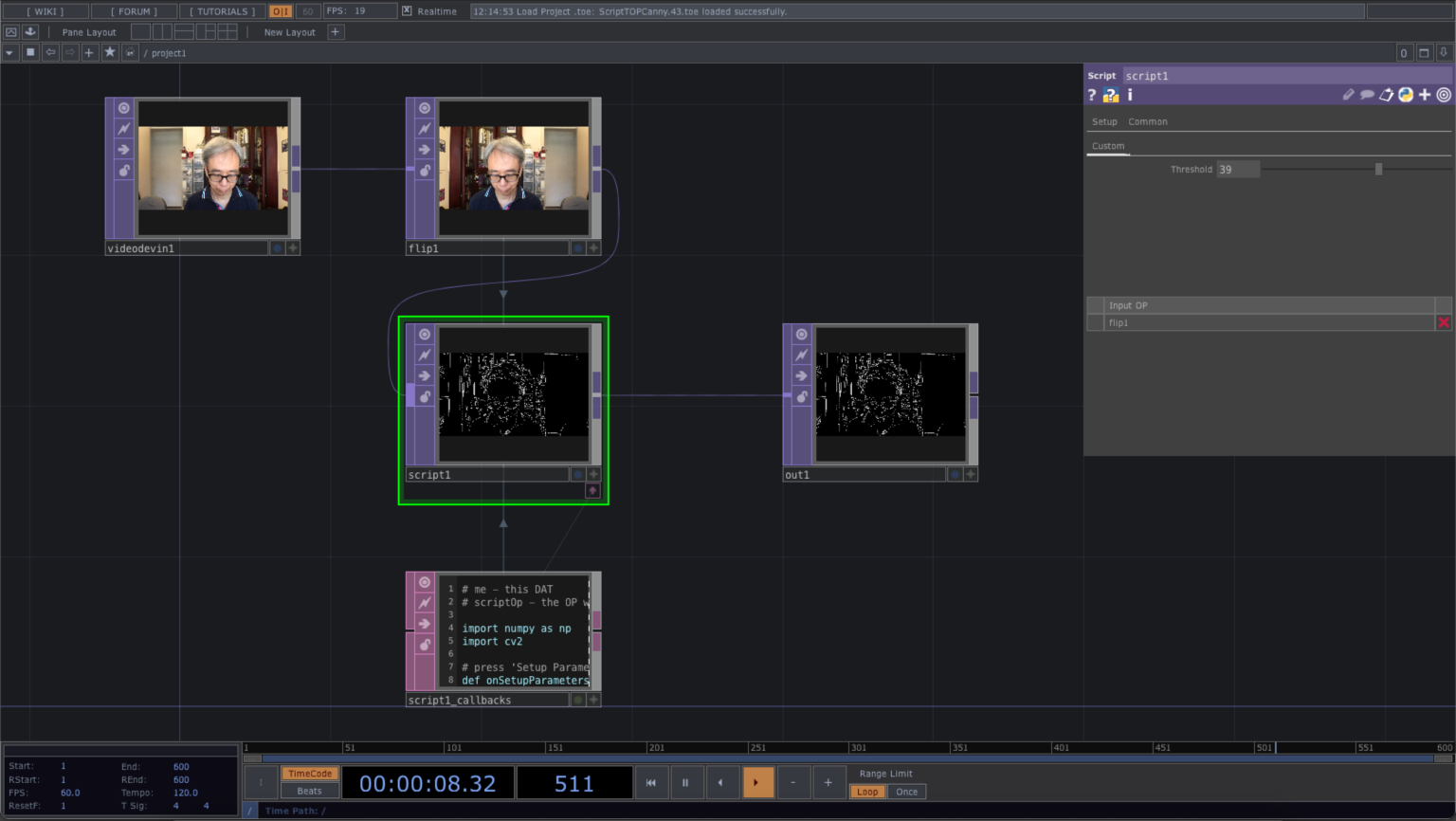Edit Threshold value field 39

point(1238,169)
